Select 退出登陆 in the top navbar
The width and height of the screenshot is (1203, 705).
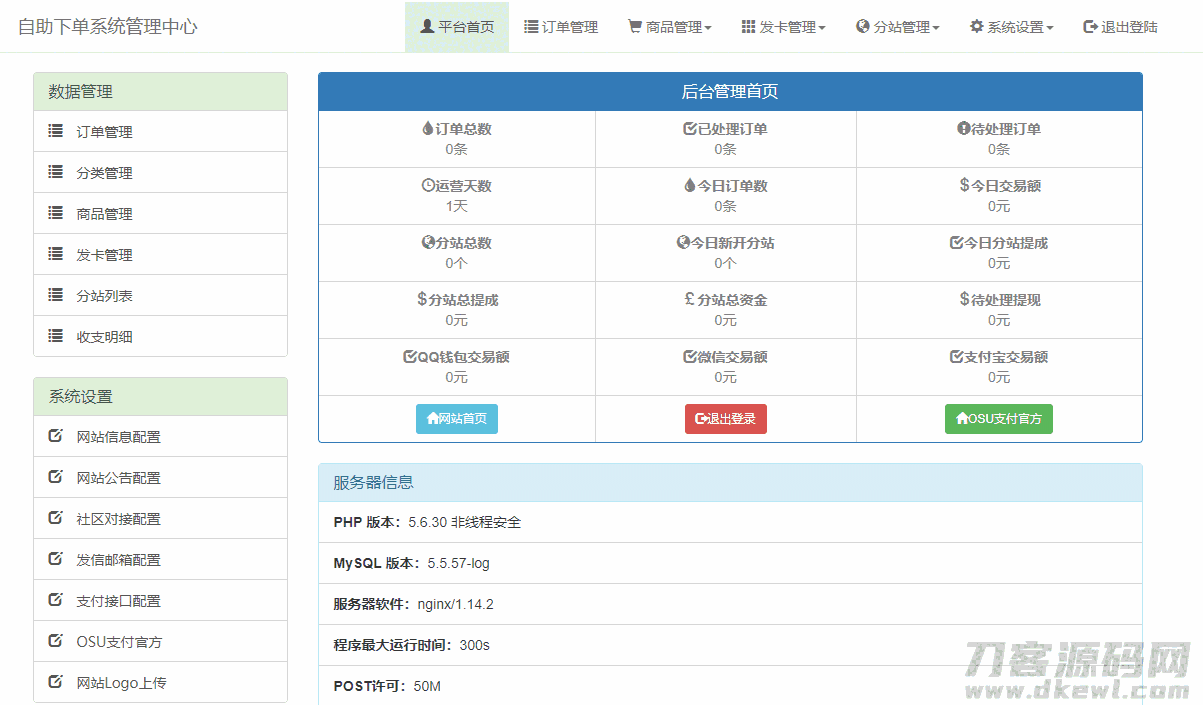[x=1120, y=27]
